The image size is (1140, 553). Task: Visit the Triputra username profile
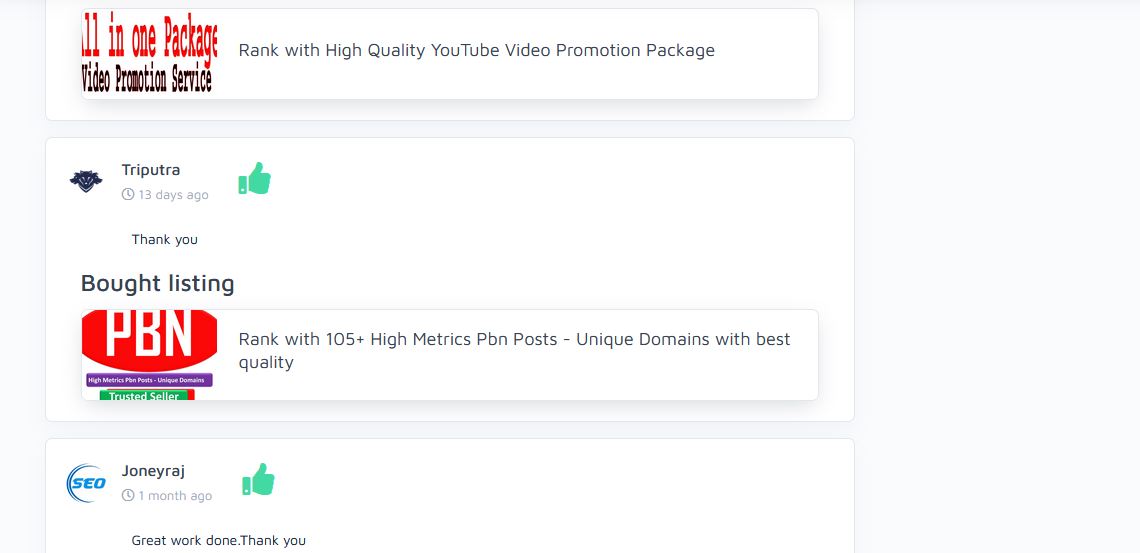[x=151, y=170]
